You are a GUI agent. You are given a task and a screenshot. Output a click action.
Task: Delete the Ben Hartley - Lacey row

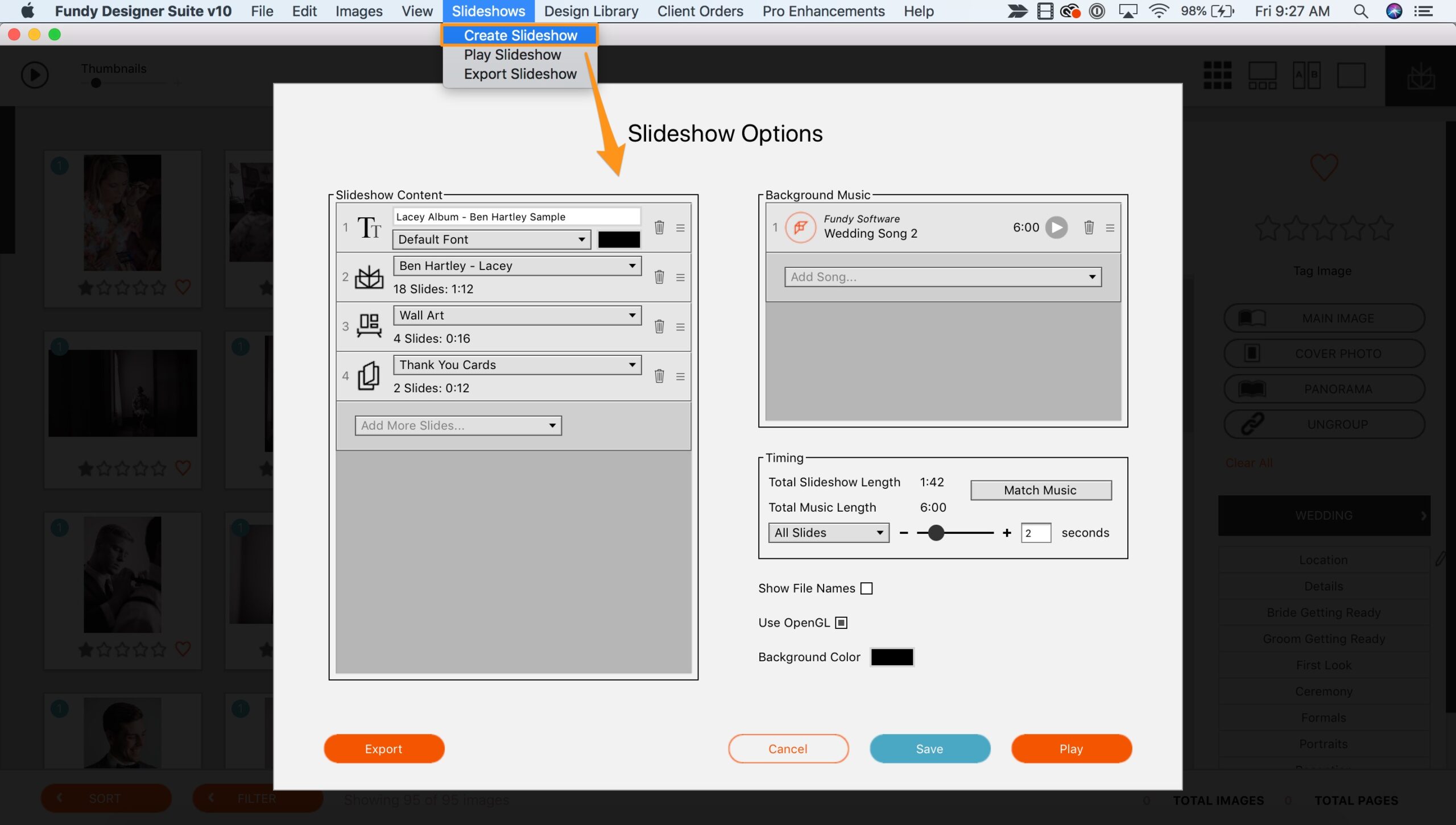click(x=659, y=277)
